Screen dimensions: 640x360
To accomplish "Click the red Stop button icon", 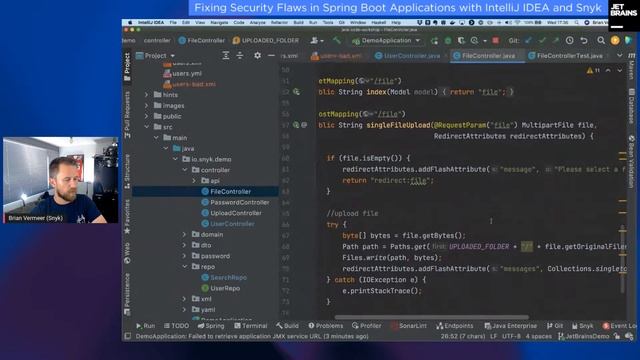I will [x=496, y=40].
